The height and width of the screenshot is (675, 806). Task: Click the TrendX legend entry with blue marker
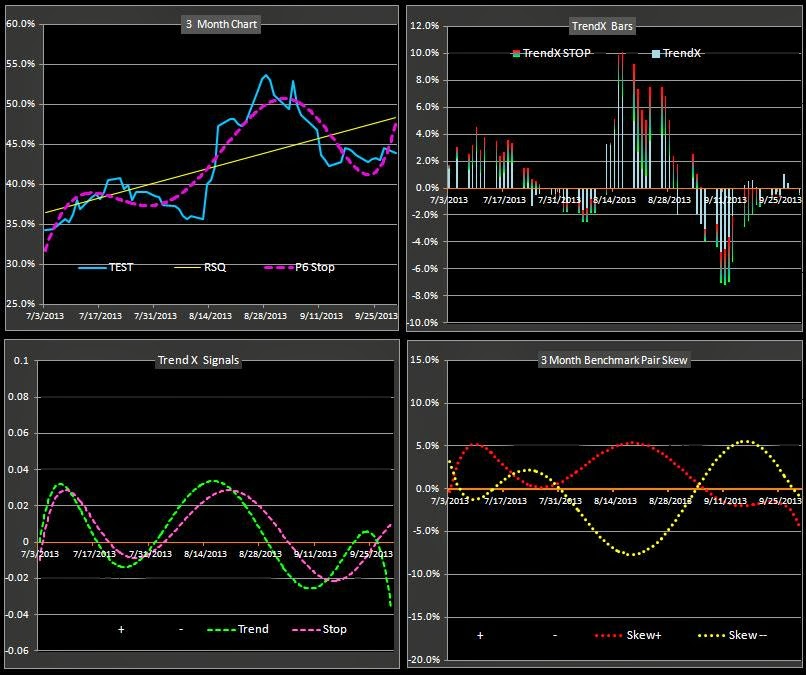676,53
